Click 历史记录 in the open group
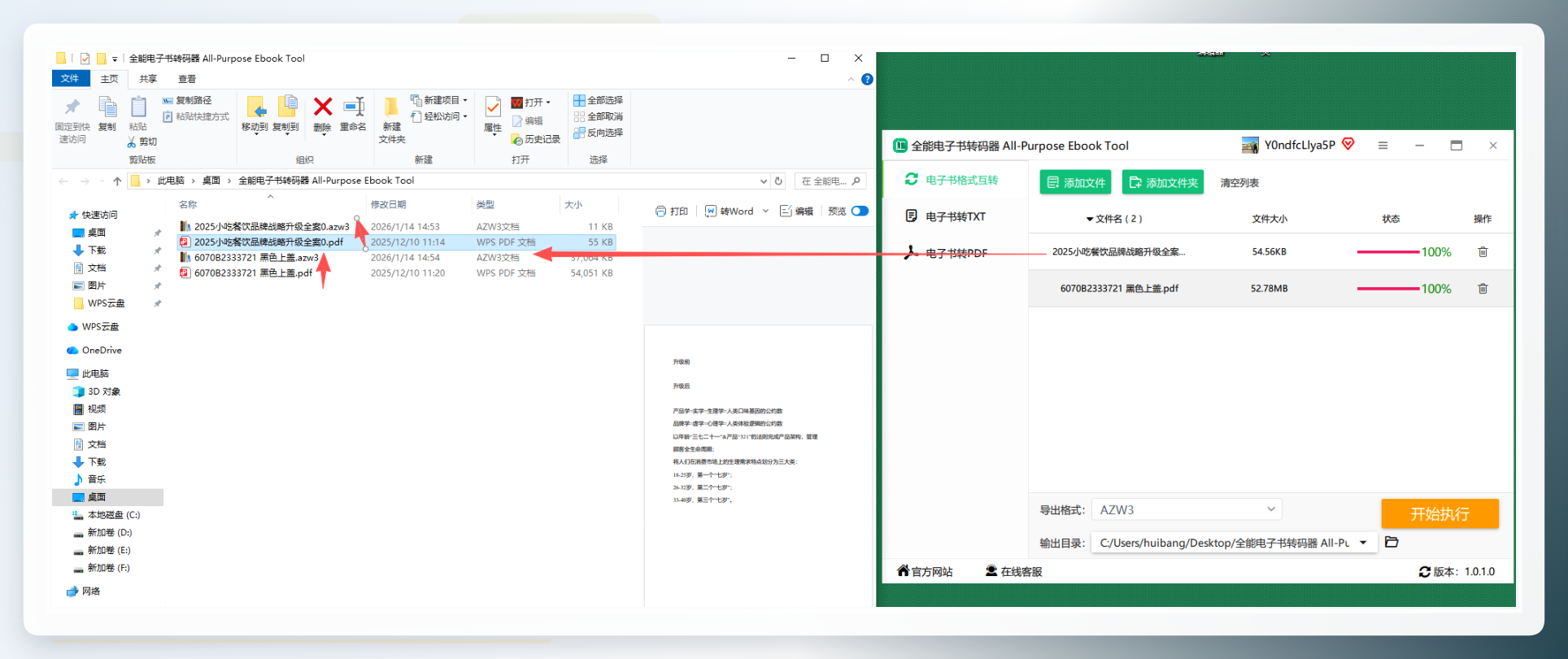Viewport: 1568px width, 659px height. tap(536, 139)
